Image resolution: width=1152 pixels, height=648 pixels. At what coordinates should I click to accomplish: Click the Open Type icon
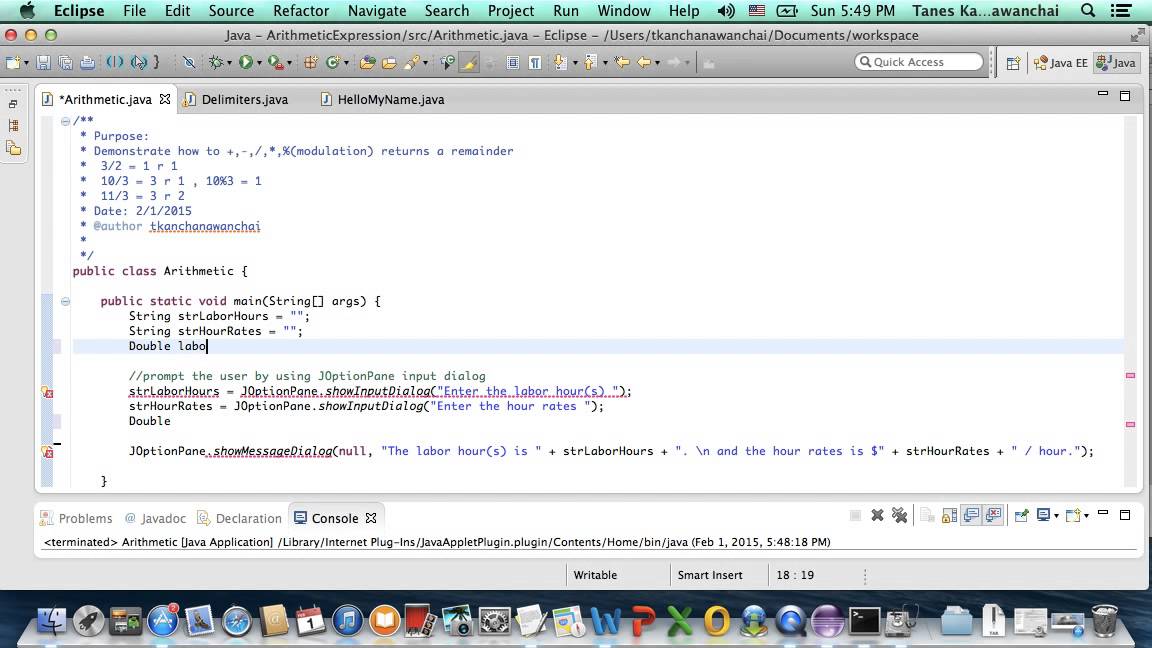pos(367,63)
